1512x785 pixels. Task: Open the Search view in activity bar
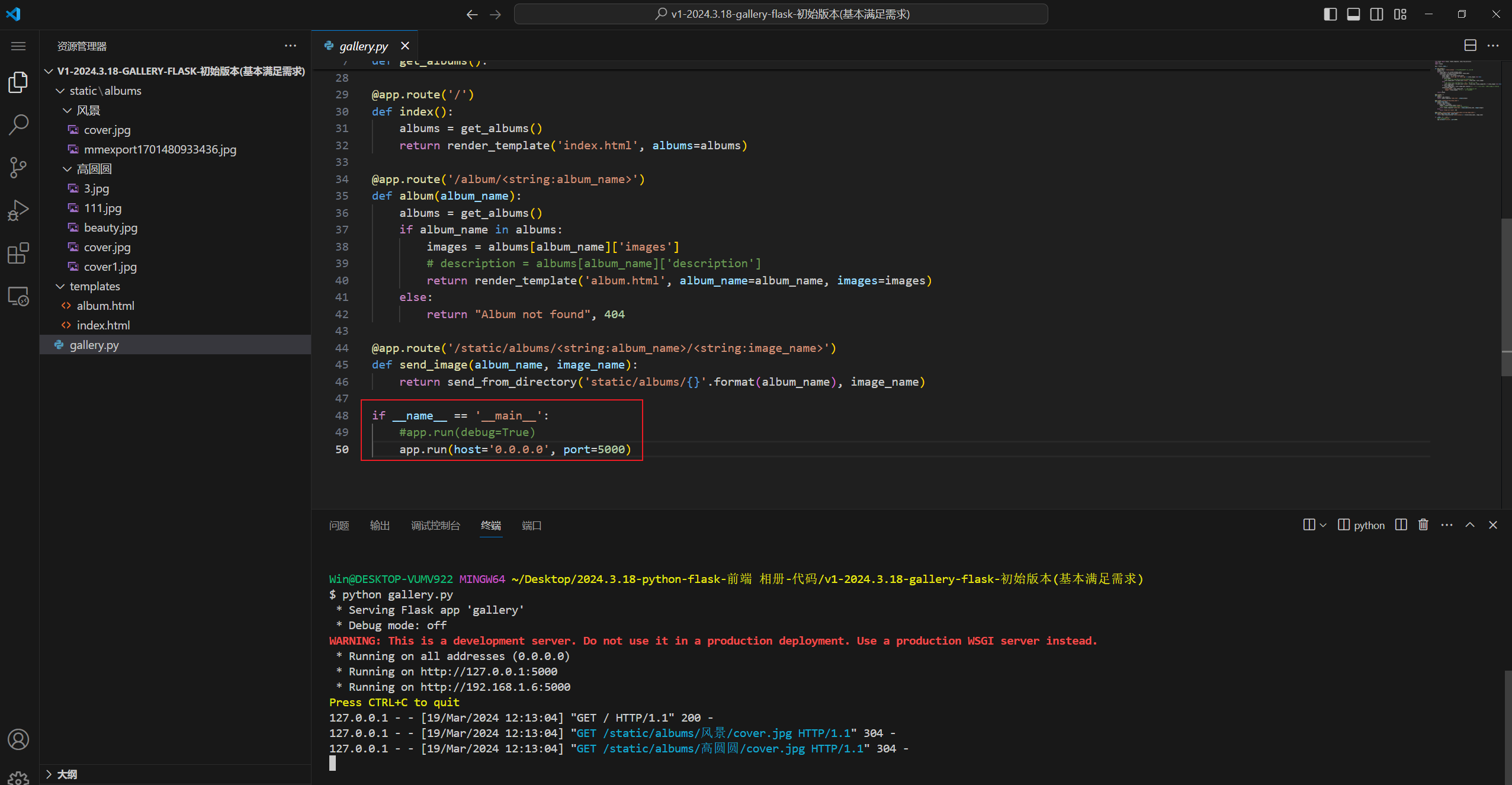click(x=18, y=124)
